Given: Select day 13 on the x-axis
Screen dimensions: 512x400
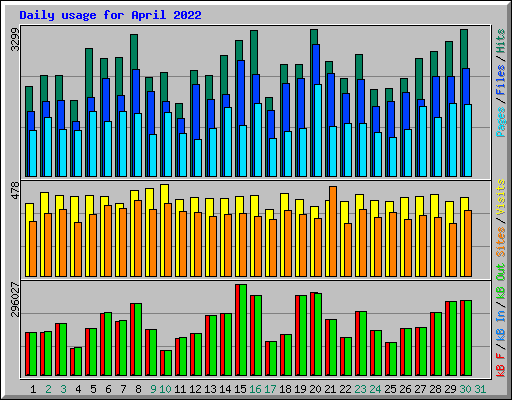Looking at the screenshot, I should [210, 389].
